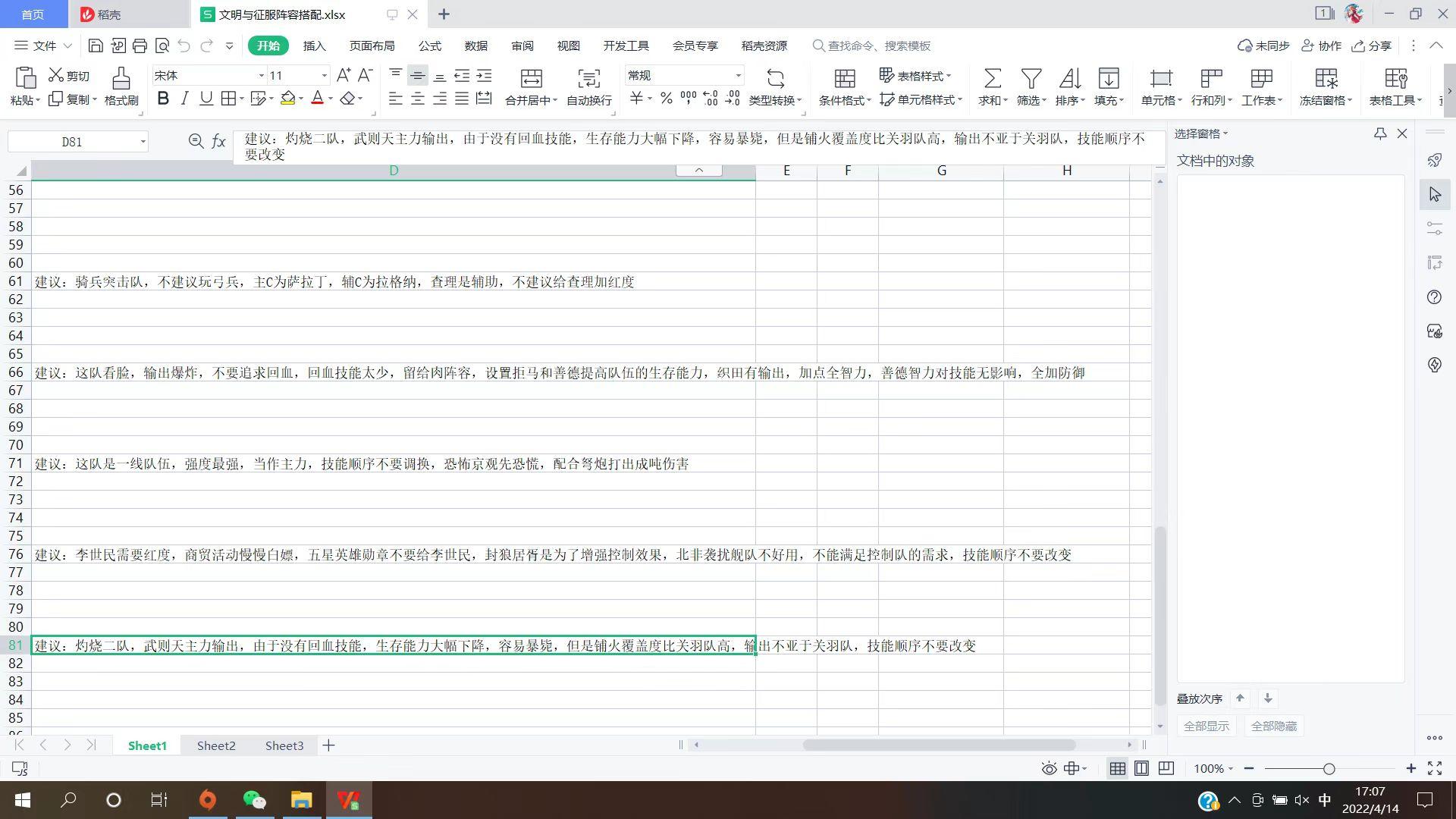Click the Format Painter (格式刷) icon
1456x819 pixels.
tap(121, 78)
